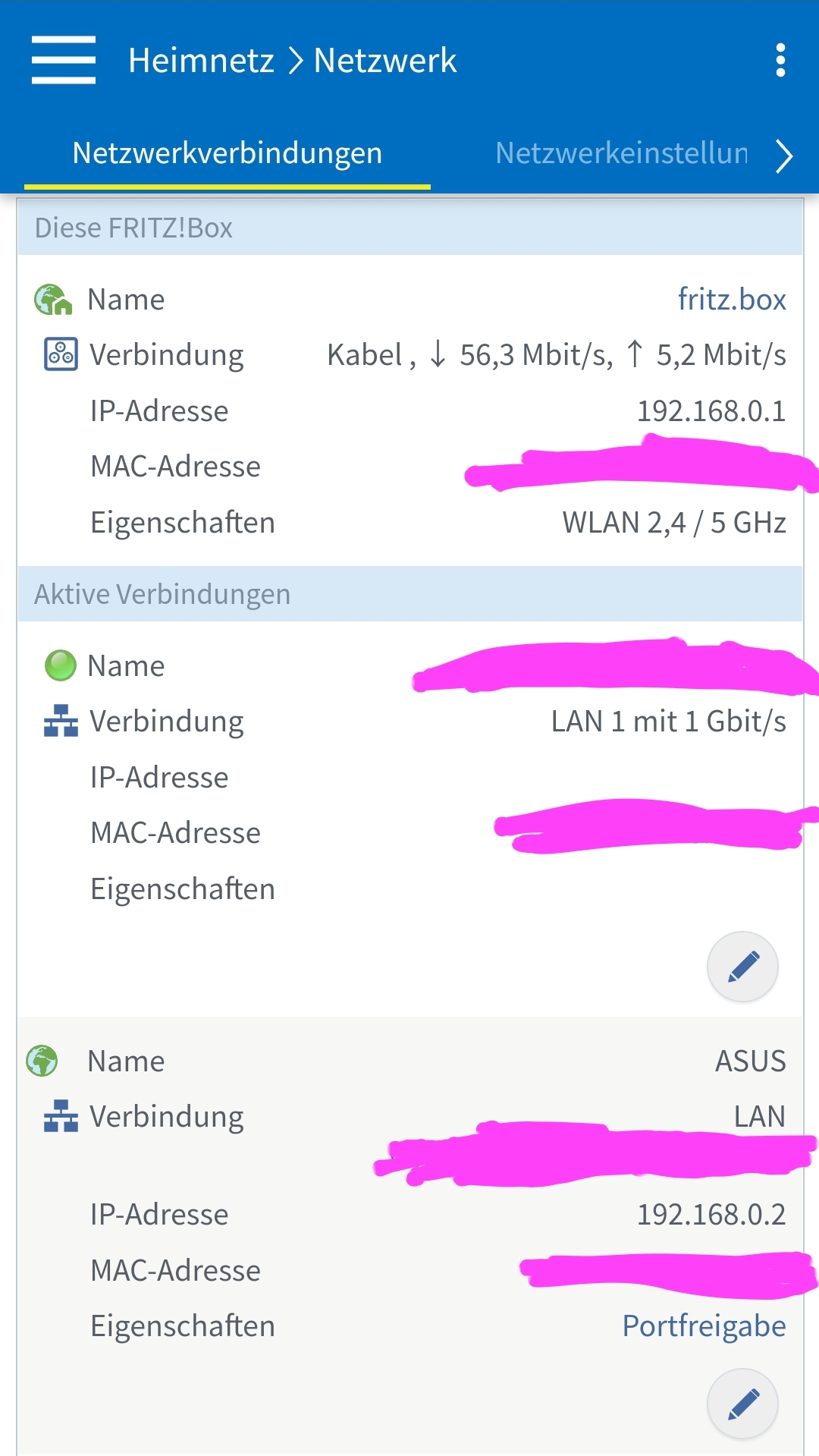
Task: Tap the Heimnetz breadcrumb title
Action: tap(201, 60)
